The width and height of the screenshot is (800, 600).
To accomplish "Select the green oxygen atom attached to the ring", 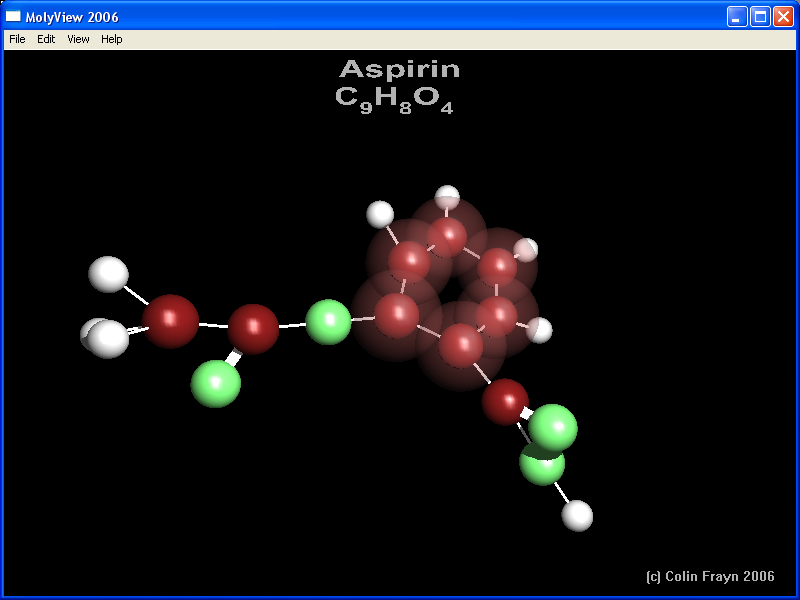I will pyautogui.click(x=328, y=322).
